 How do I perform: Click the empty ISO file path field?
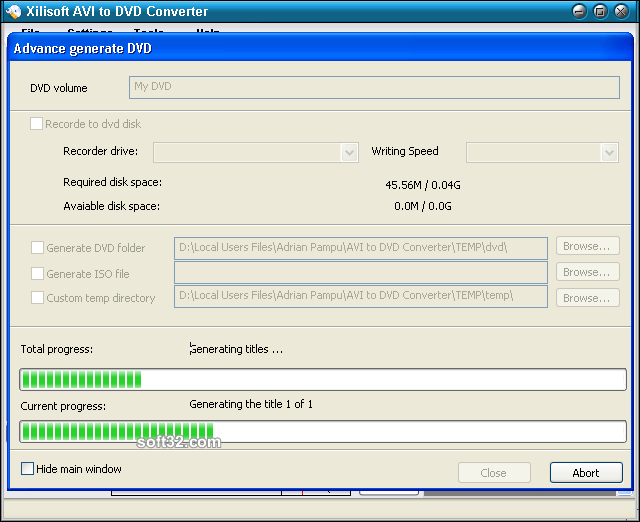(361, 273)
